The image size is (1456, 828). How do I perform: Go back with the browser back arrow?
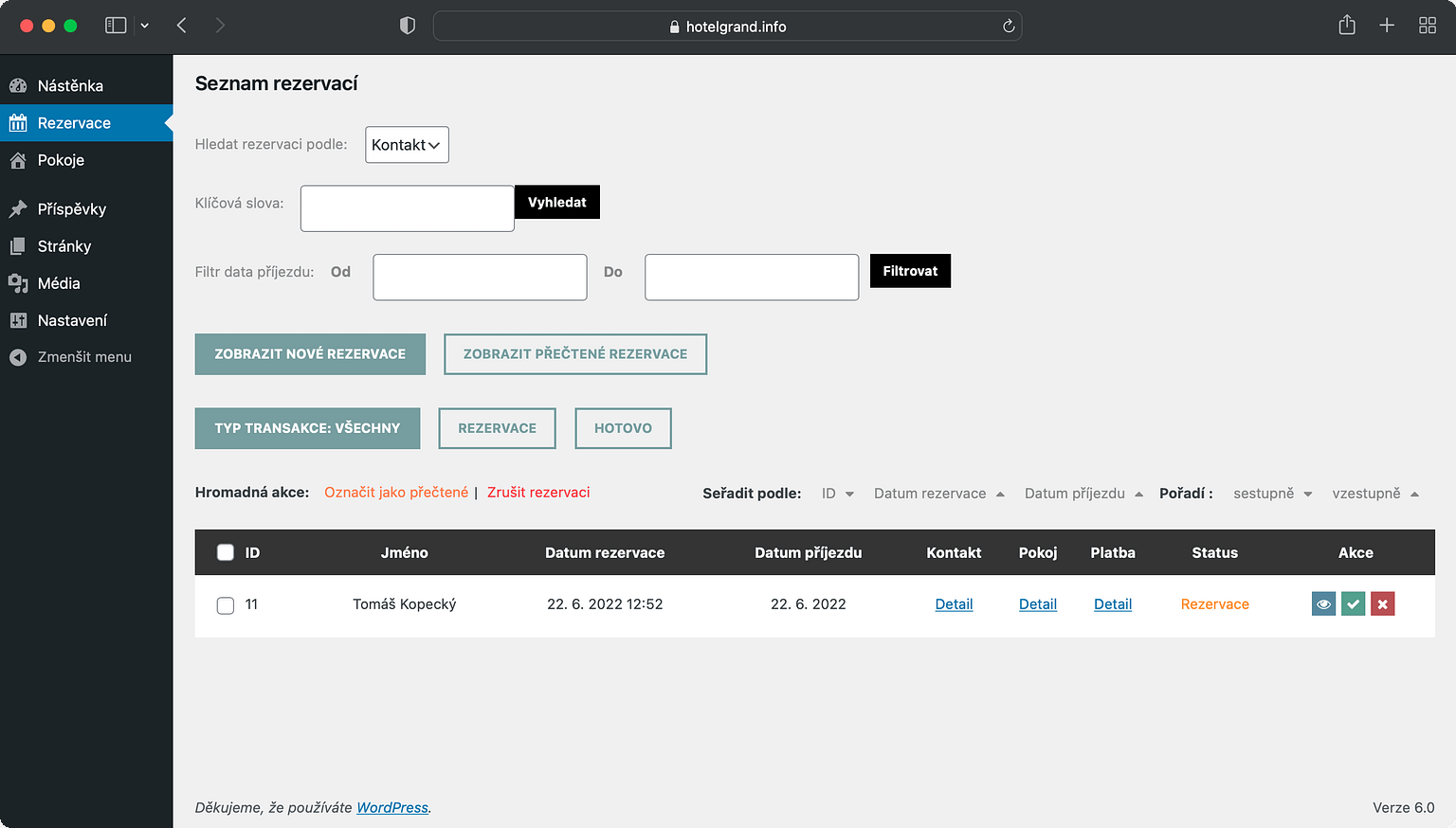point(182,26)
